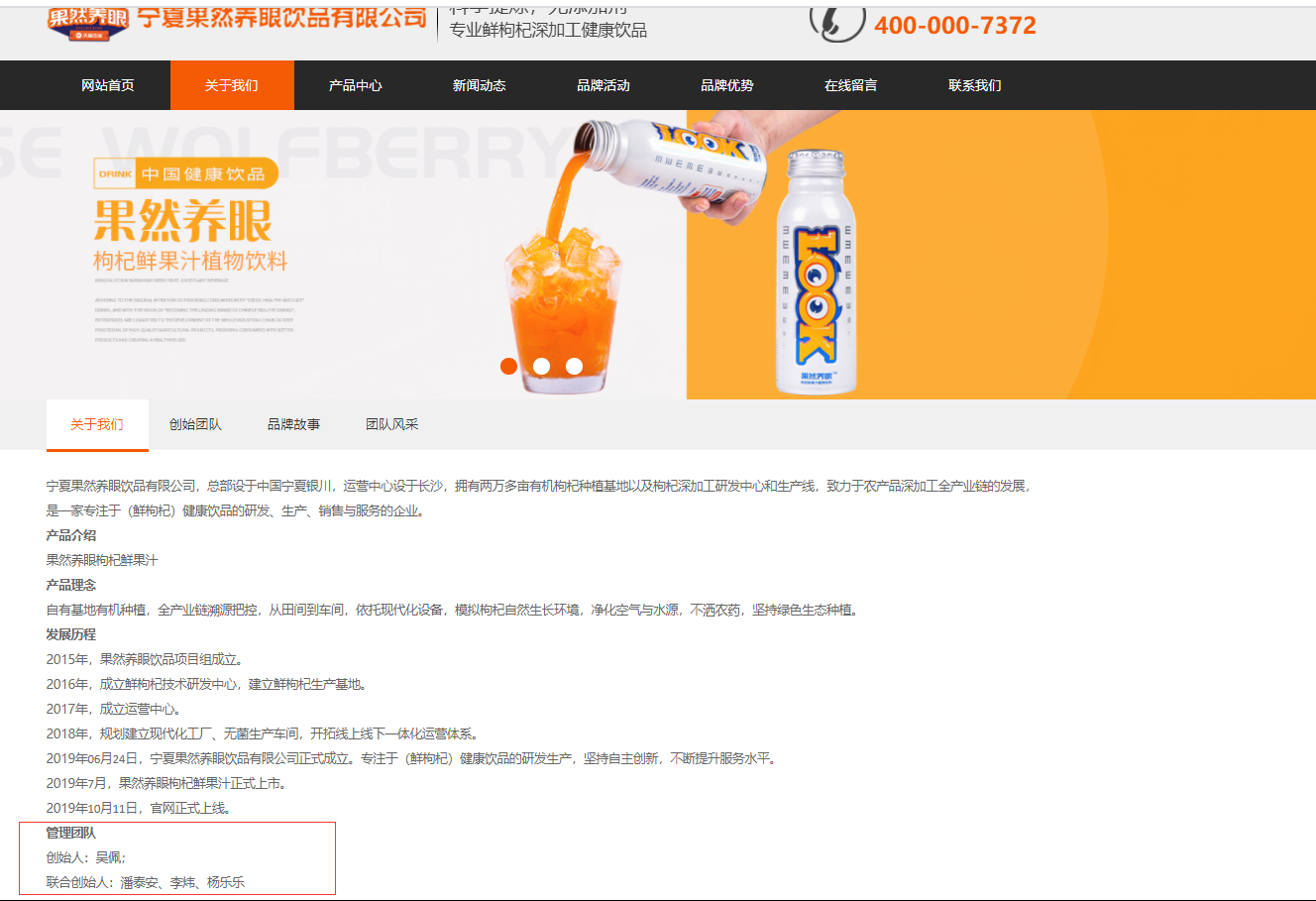Click the 400-000-7372 phone number
Screen dimensions: 1316x901
click(954, 26)
